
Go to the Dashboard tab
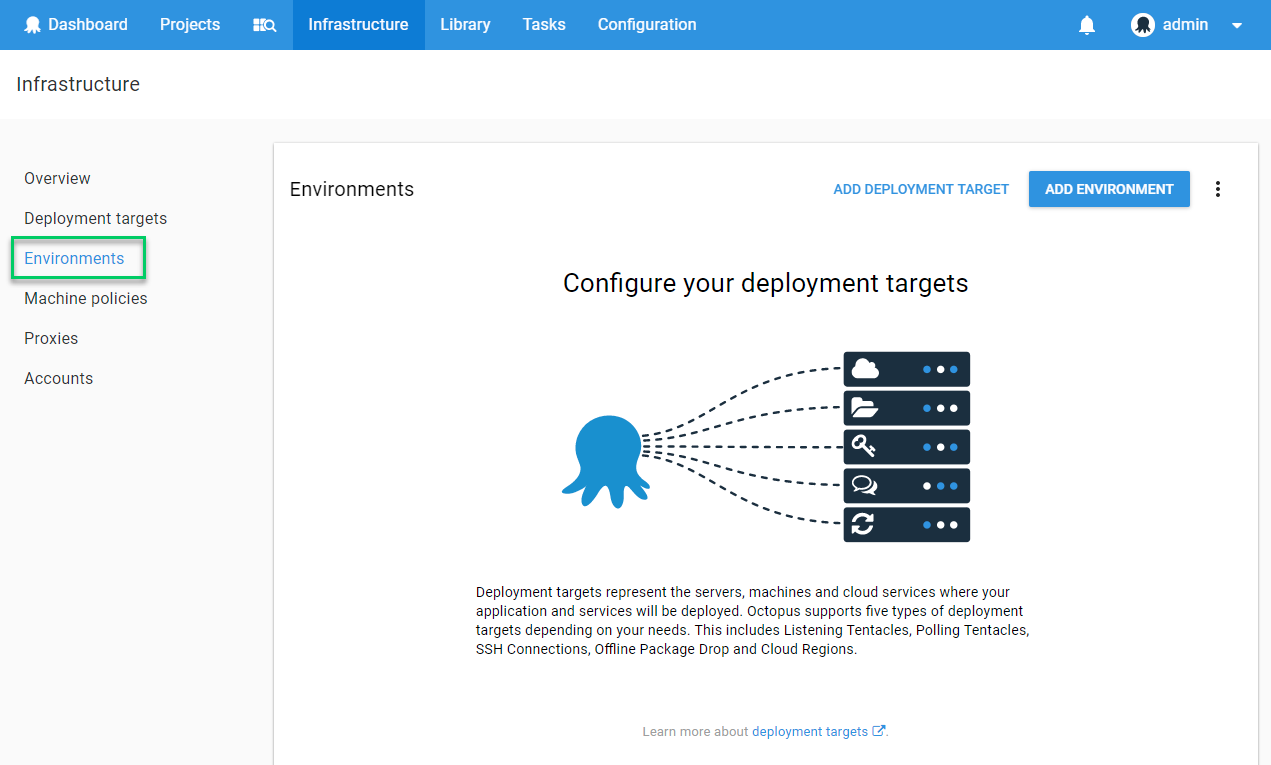click(x=76, y=25)
